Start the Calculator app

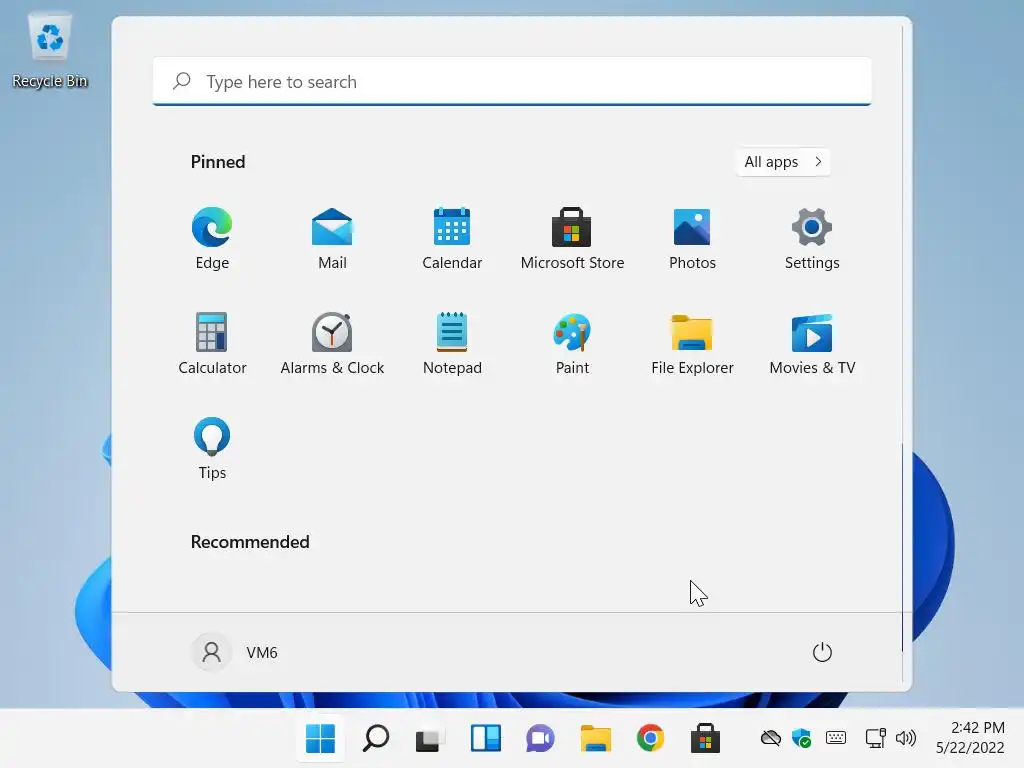click(212, 343)
